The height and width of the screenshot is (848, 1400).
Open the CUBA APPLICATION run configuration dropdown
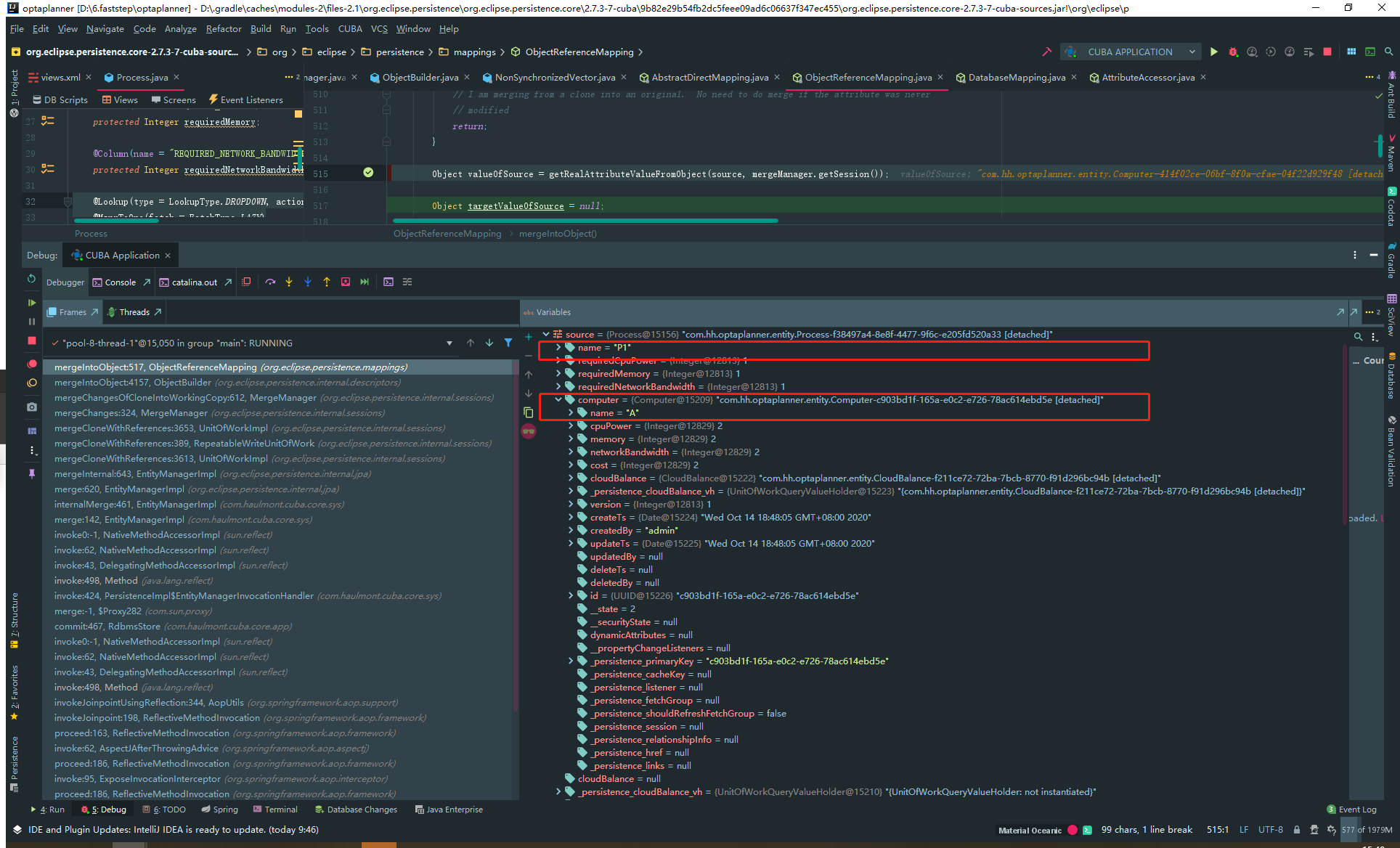[x=1130, y=52]
